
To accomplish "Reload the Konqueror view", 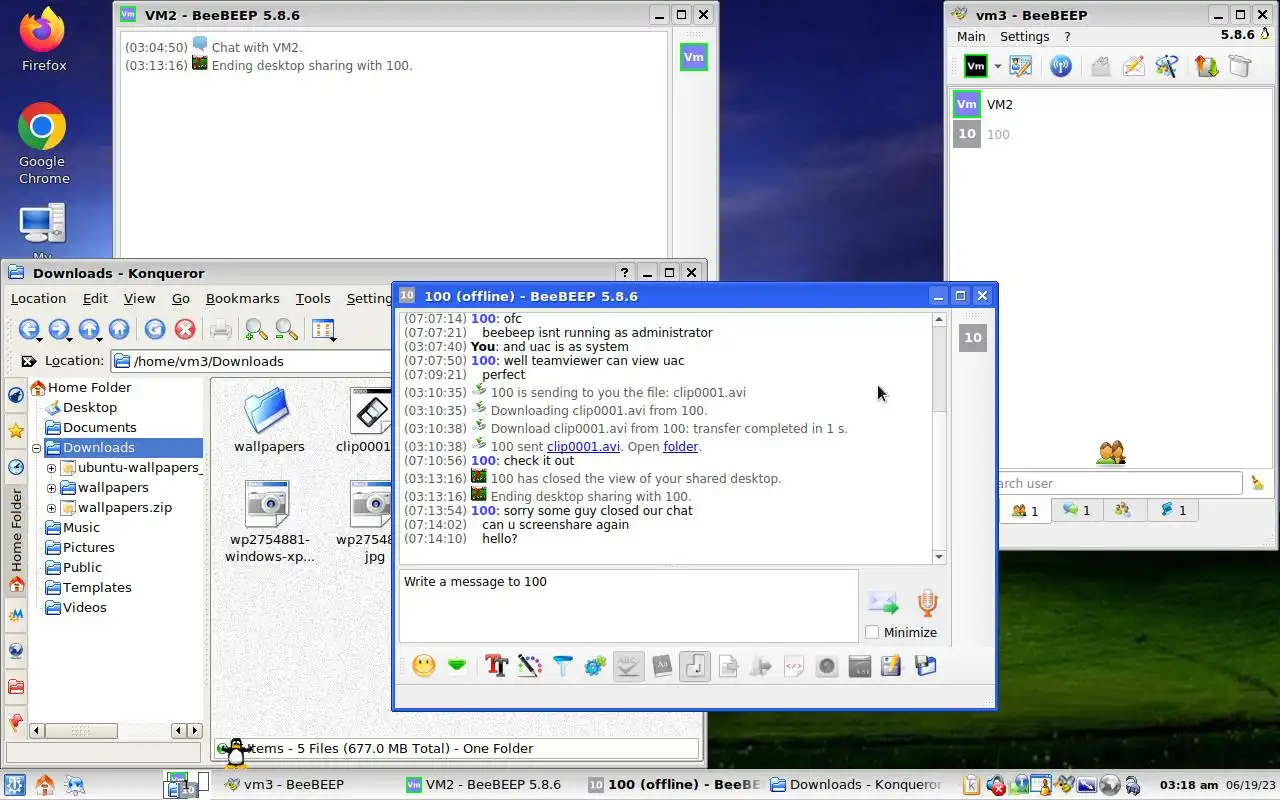I will coord(154,329).
